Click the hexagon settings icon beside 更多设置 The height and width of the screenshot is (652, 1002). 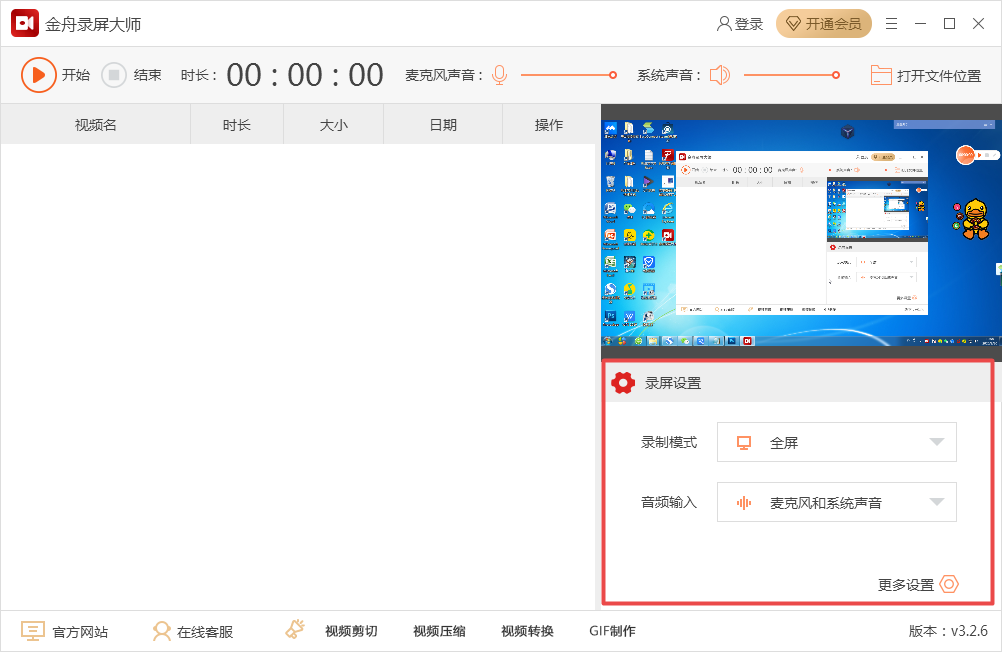[949, 584]
